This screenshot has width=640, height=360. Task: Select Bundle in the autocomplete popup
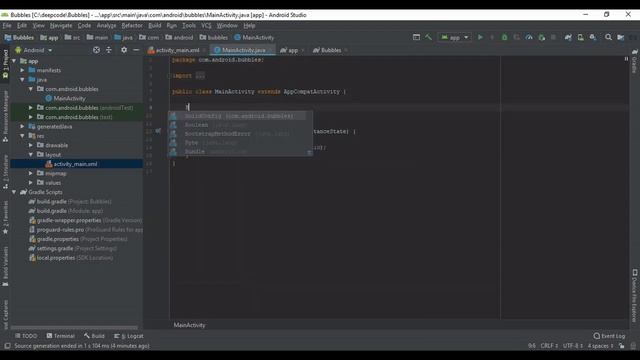[238, 151]
